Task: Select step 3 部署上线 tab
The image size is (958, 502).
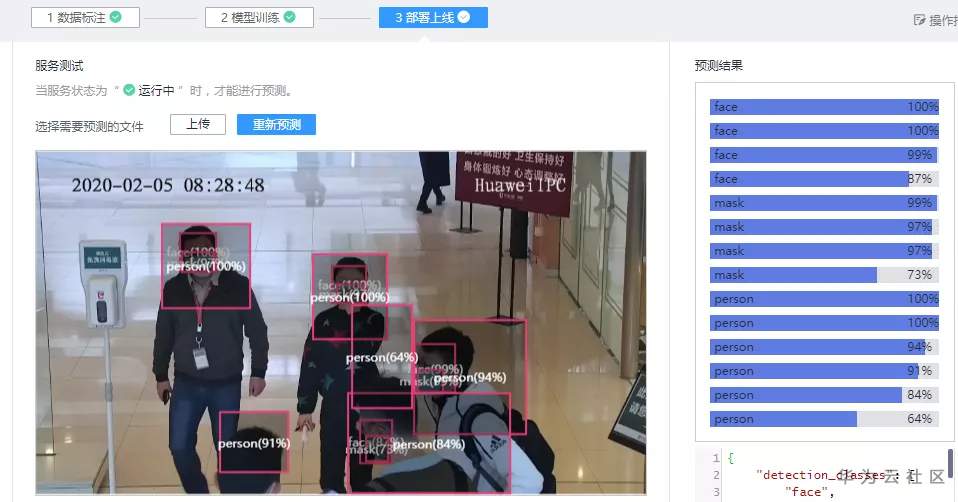Action: [433, 17]
